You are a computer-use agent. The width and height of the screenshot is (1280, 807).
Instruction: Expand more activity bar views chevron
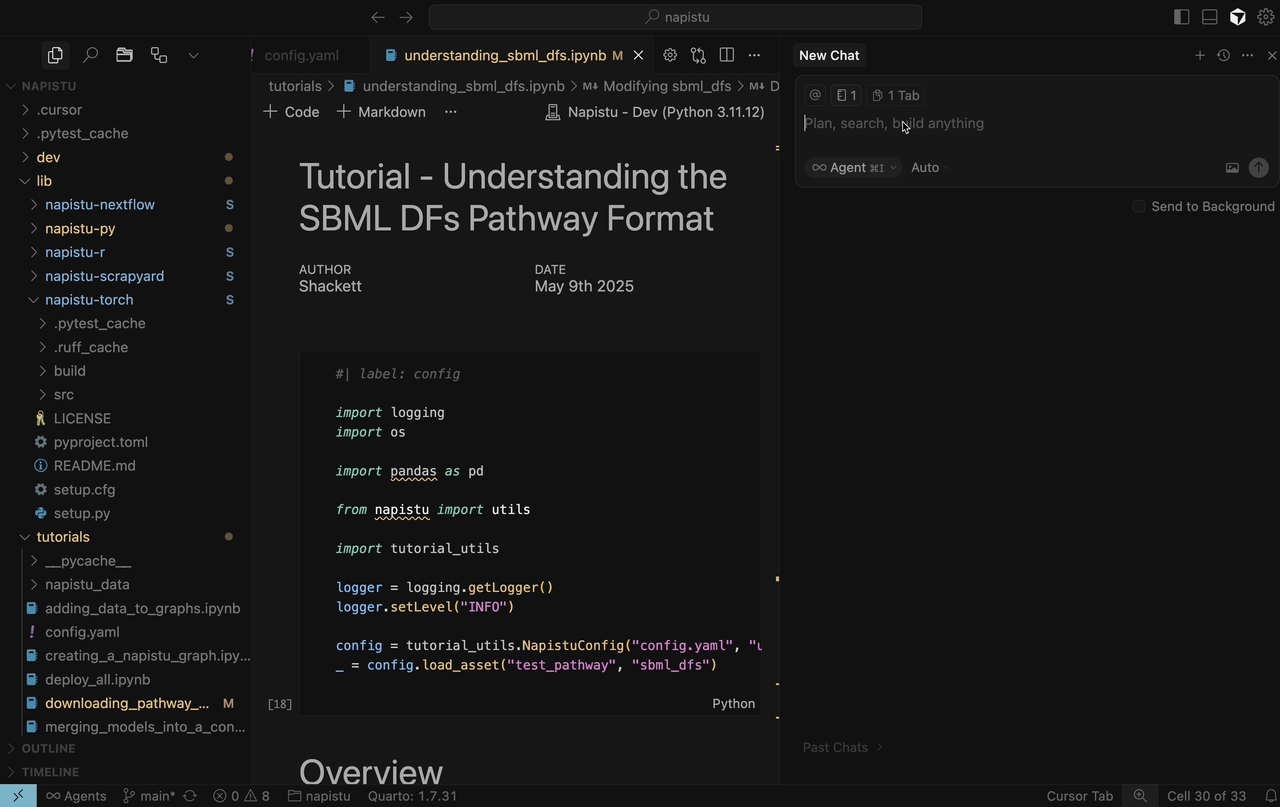193,55
